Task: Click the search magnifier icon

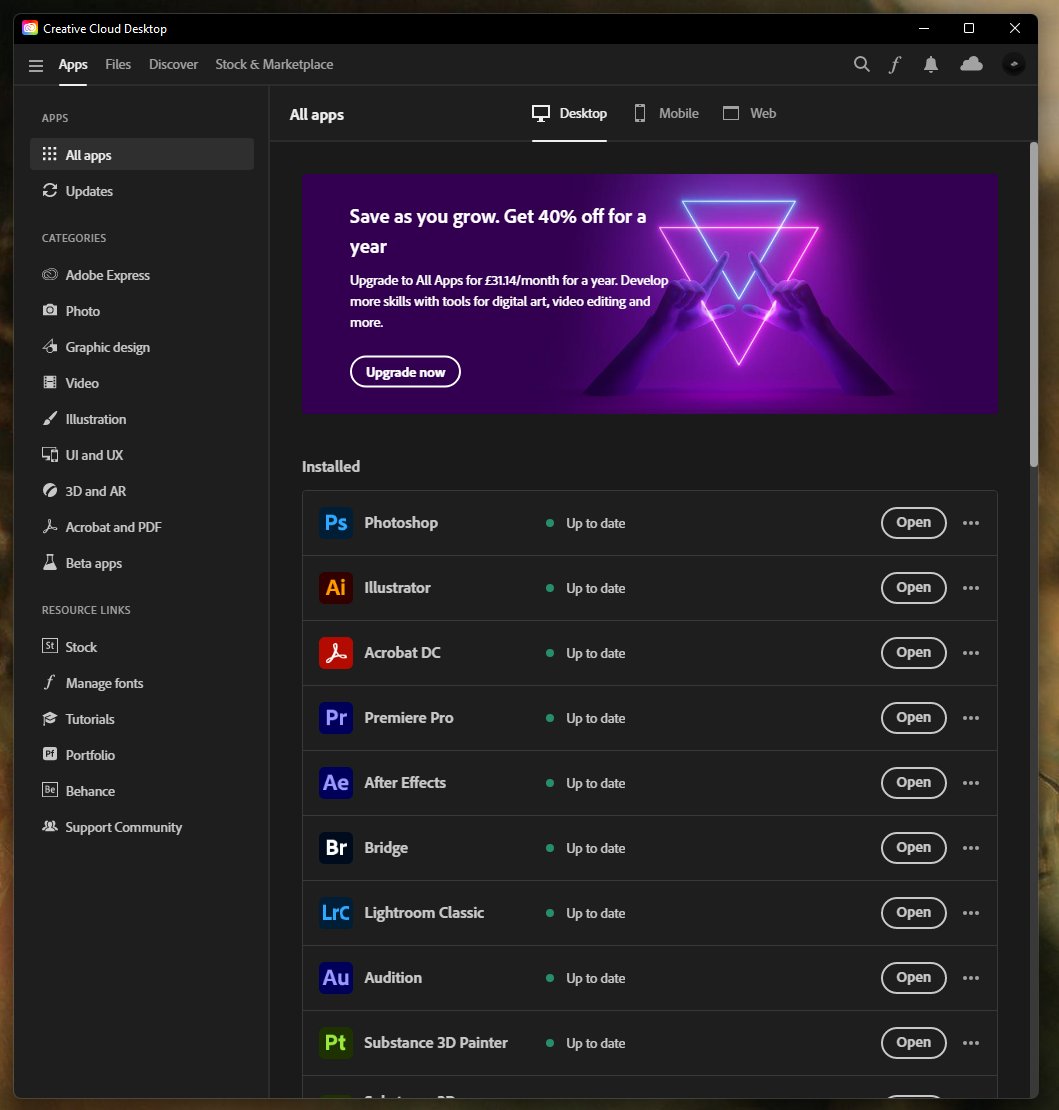Action: 861,64
